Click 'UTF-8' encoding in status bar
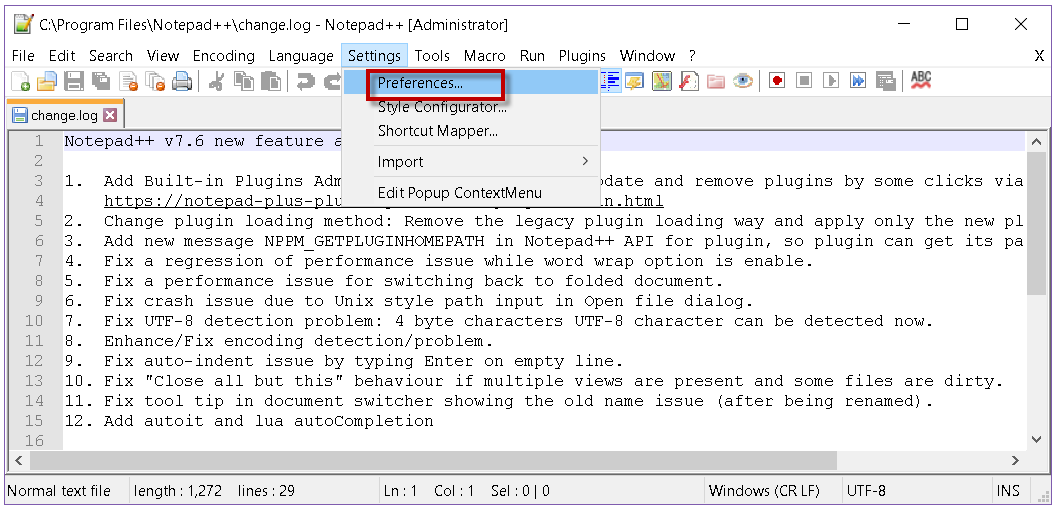The image size is (1057, 510). [866, 491]
